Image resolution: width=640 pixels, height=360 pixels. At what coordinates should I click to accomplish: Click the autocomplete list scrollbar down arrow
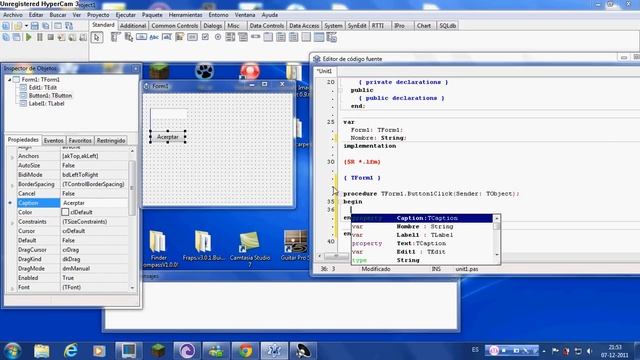tap(497, 255)
